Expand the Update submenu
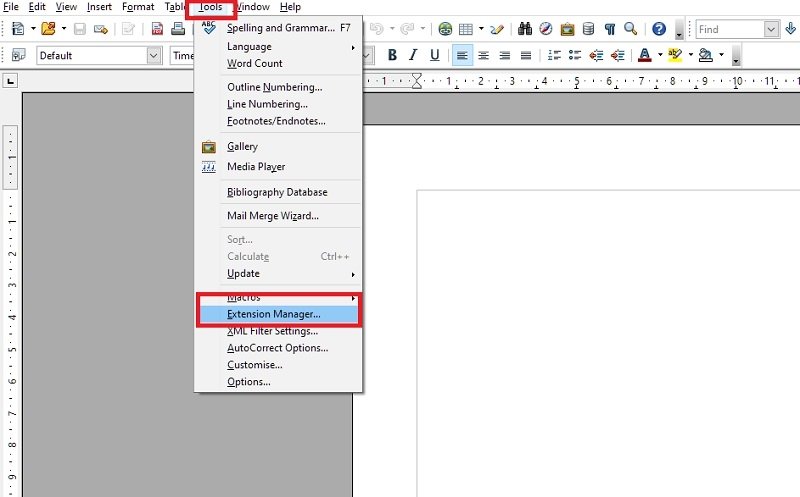Viewport: 800px width, 497px height. [279, 274]
